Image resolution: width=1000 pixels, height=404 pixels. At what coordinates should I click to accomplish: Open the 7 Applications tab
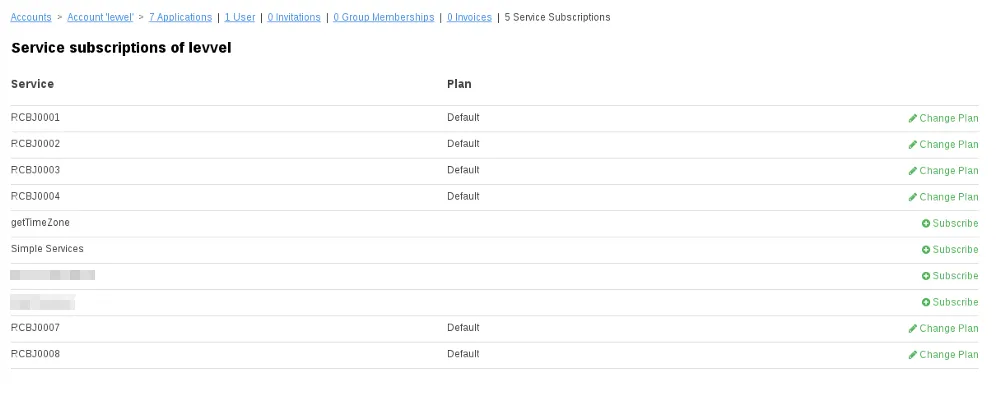180,17
